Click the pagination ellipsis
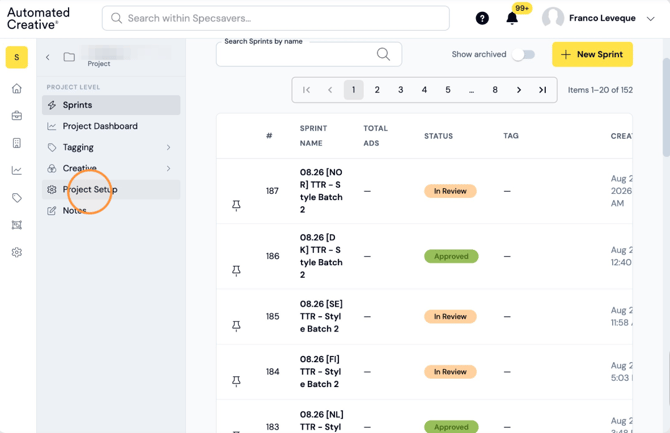 [471, 90]
